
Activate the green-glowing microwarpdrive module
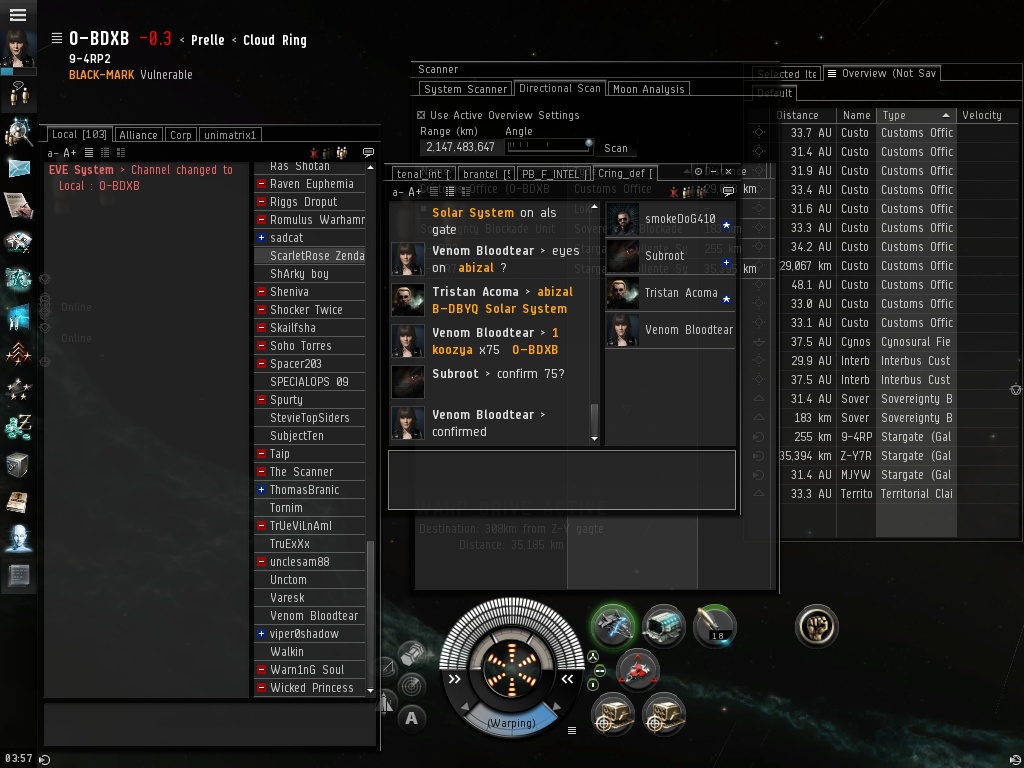tap(613, 626)
